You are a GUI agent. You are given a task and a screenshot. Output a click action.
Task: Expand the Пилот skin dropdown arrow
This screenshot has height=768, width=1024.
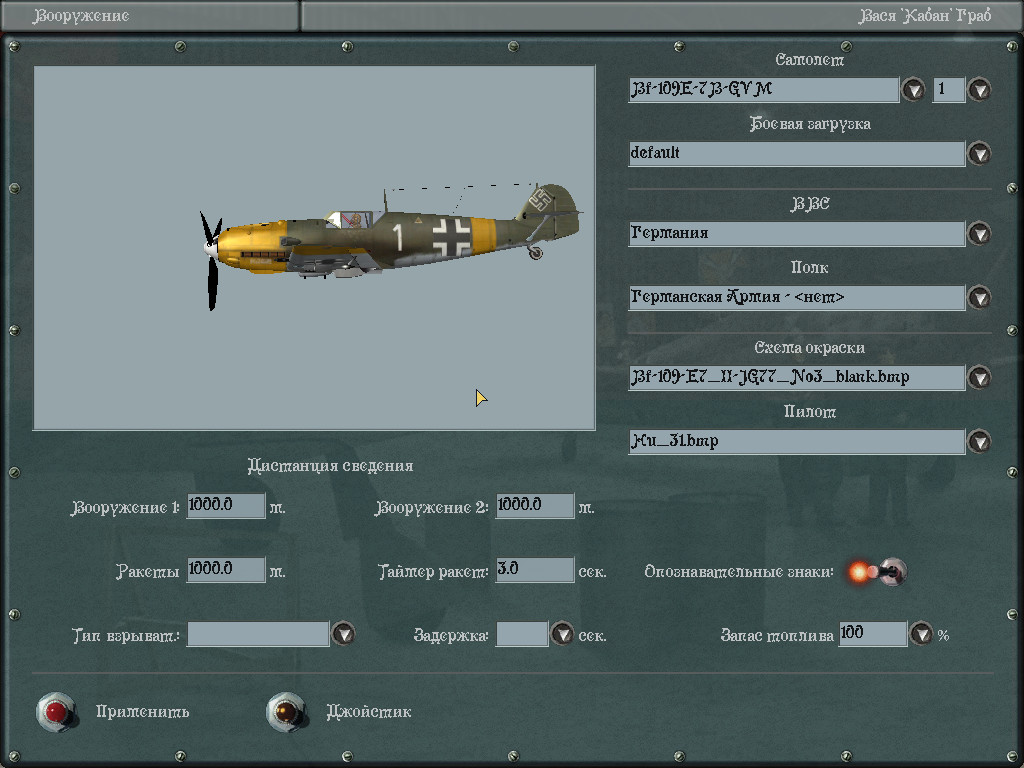(979, 441)
